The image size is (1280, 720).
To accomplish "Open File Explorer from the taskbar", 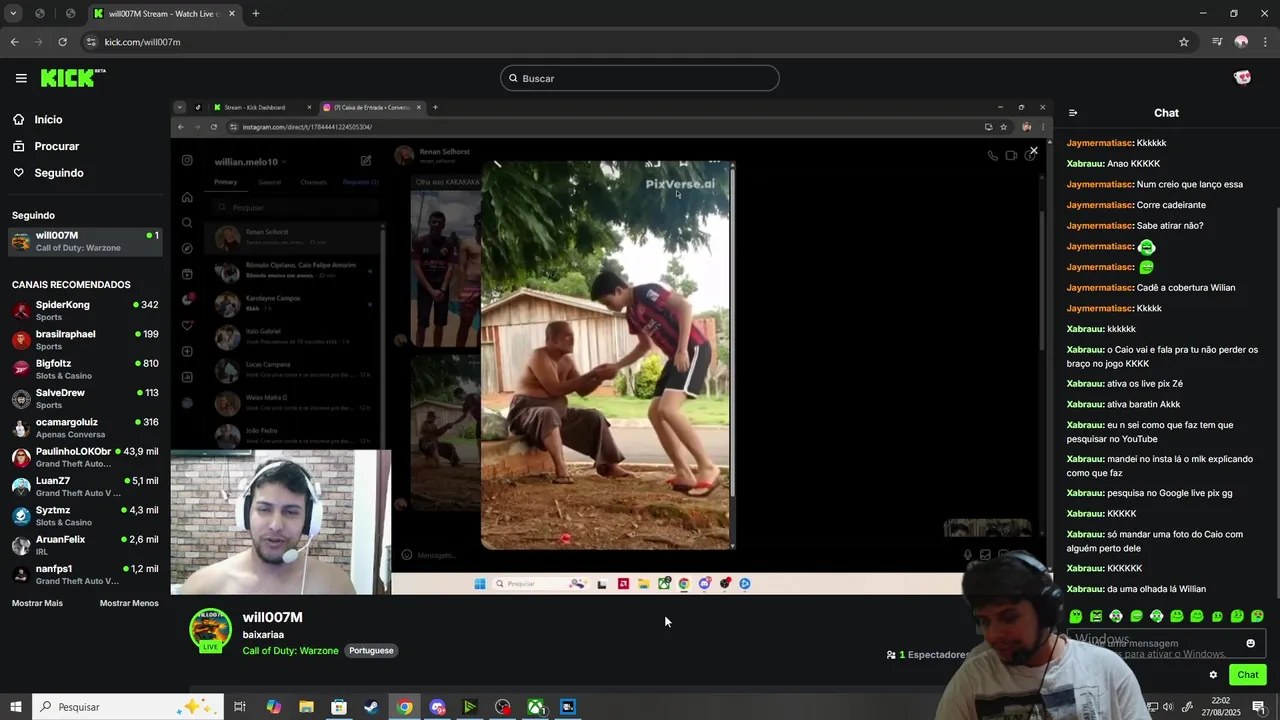I will click(x=306, y=707).
